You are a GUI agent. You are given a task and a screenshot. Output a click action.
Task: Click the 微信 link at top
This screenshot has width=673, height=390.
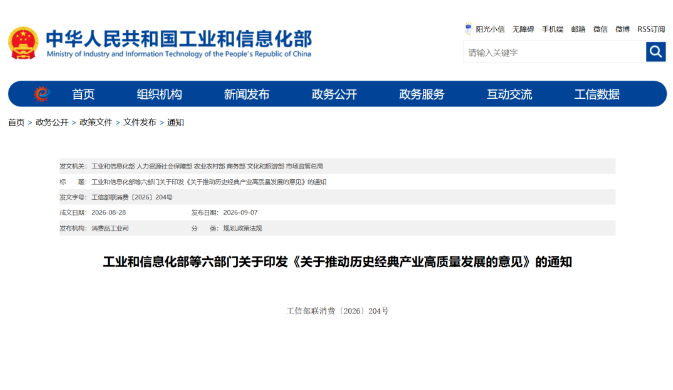click(600, 29)
